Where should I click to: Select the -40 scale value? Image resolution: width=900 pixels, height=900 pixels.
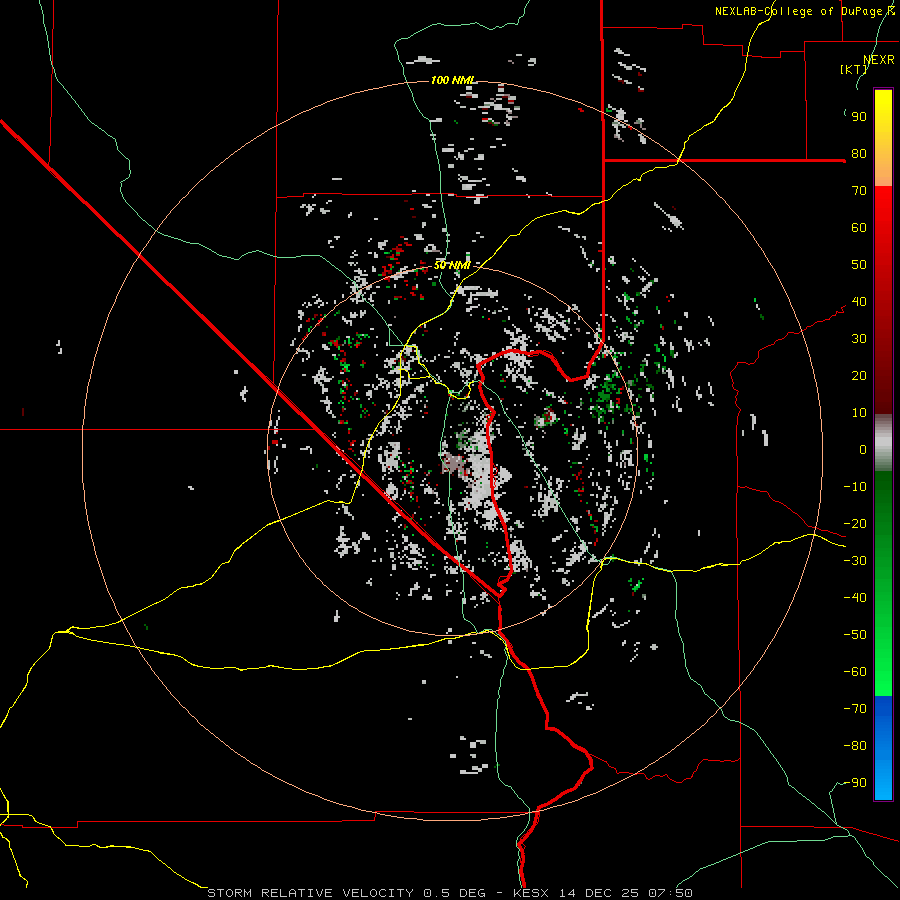[x=855, y=598]
